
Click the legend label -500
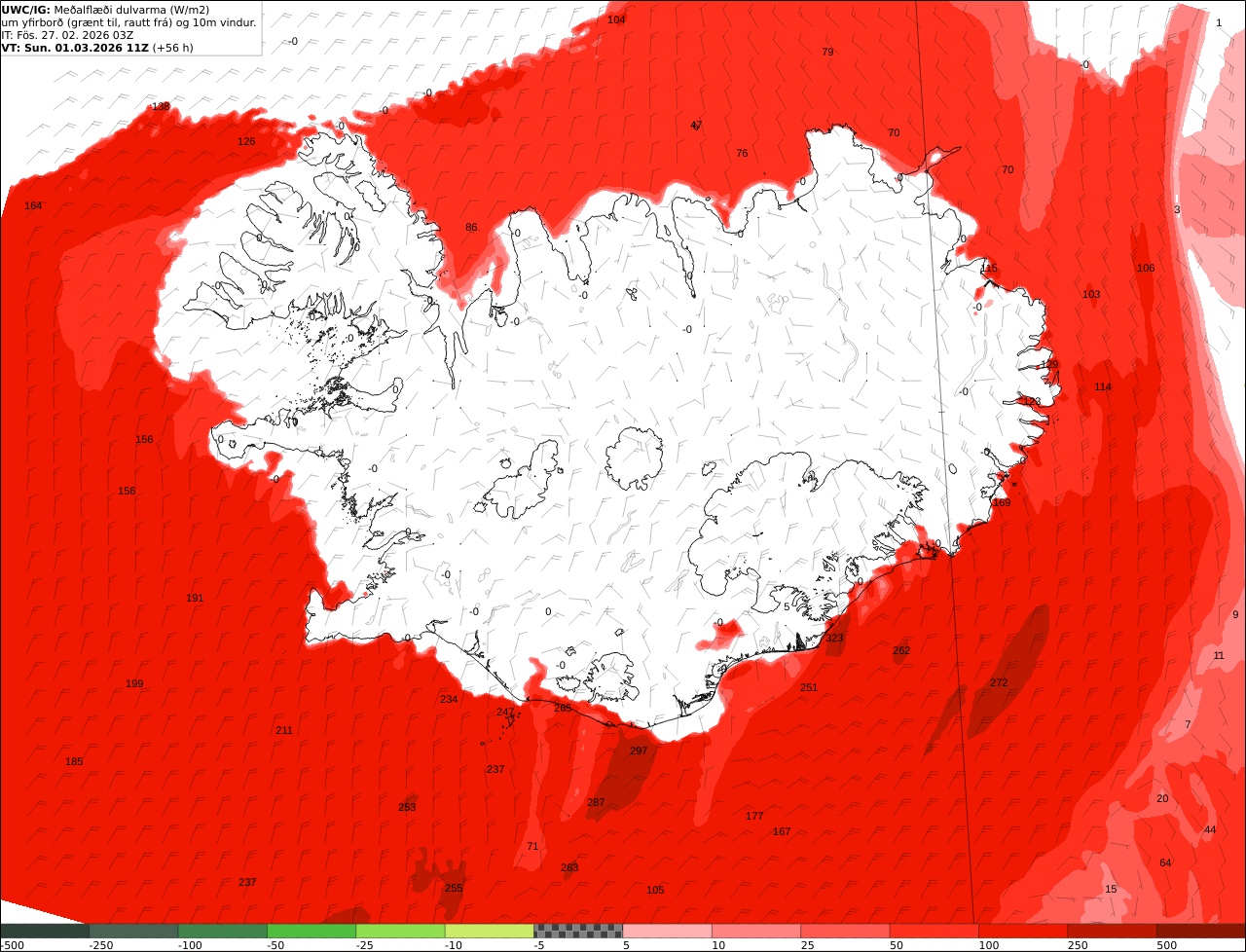13,945
